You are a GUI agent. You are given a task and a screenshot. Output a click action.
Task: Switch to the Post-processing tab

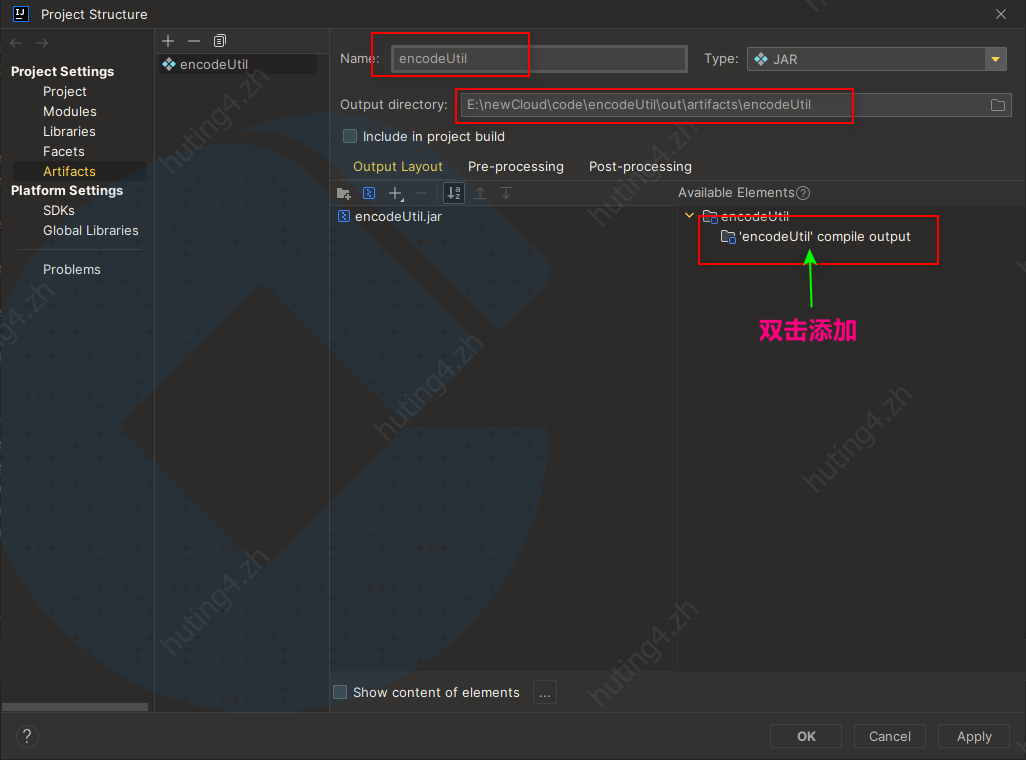[x=640, y=166]
